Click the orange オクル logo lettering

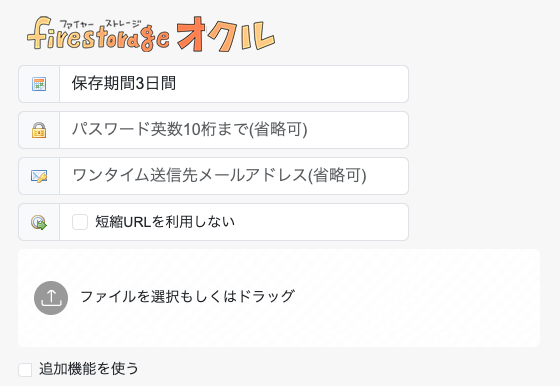tap(226, 34)
